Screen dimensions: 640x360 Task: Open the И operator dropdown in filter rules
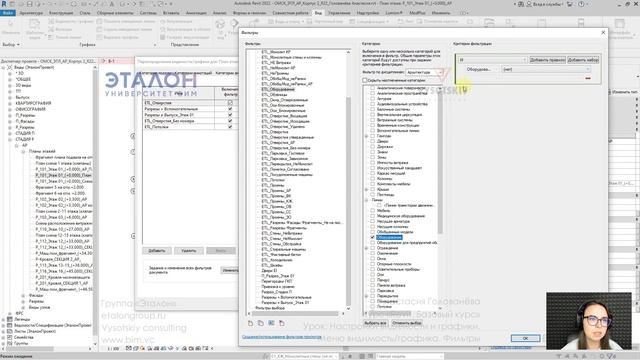pyautogui.click(x=492, y=60)
